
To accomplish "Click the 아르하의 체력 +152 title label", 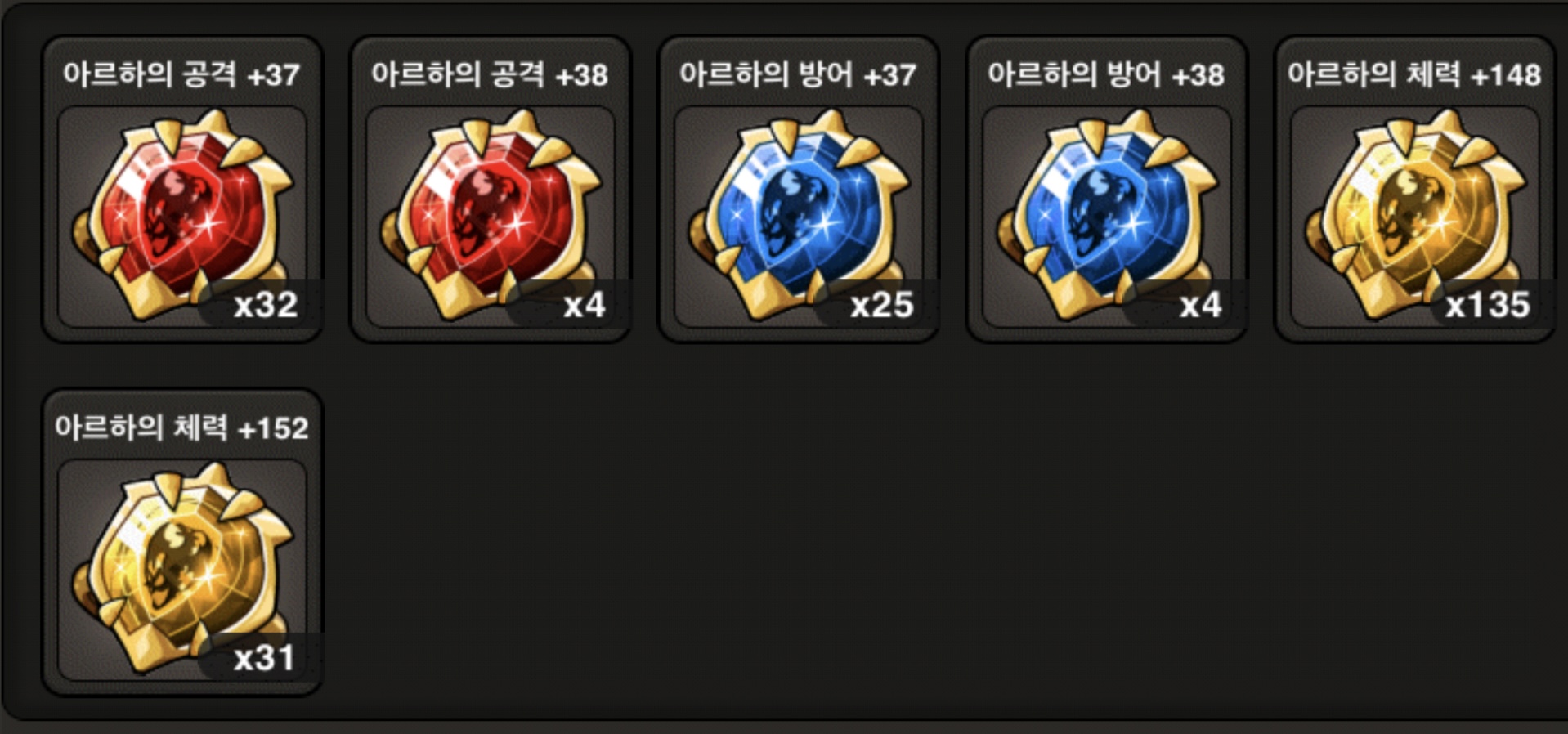I will coord(181,428).
